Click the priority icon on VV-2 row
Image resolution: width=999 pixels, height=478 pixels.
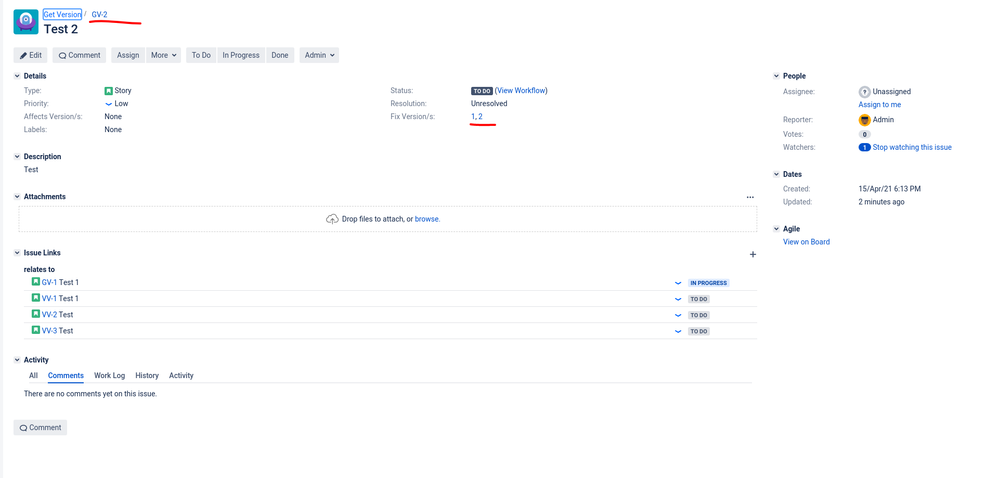[678, 315]
